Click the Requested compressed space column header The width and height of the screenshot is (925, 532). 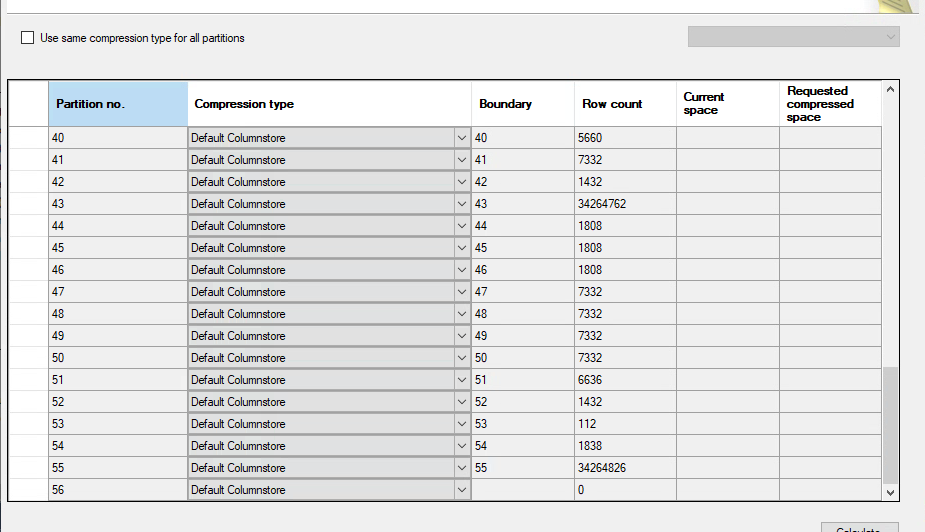[x=829, y=104]
